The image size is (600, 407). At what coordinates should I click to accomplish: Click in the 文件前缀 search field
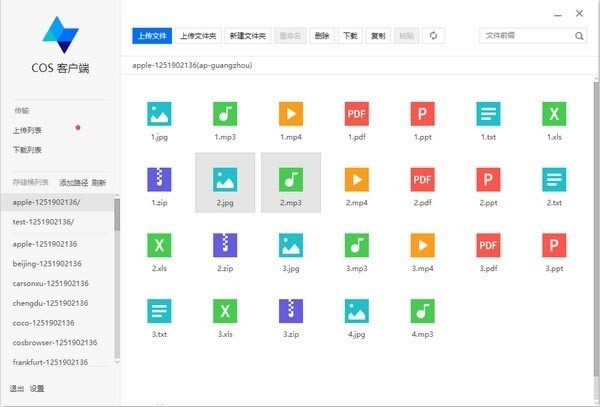click(525, 36)
